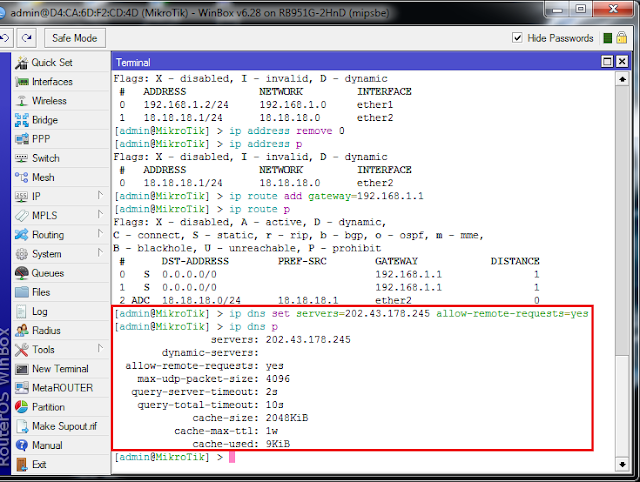Choose the Partition menu label
This screenshot has height=482, width=640.
[x=48, y=407]
